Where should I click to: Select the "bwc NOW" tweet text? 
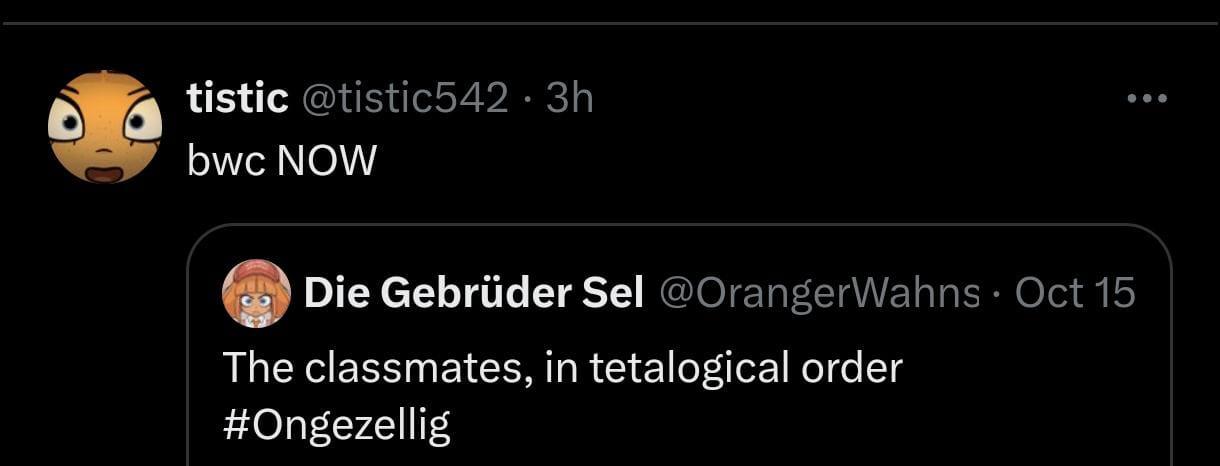281,160
